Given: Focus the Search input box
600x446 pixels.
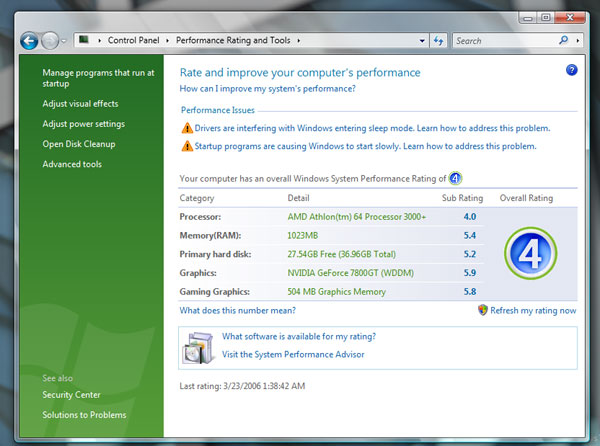Looking at the screenshot, I should [505, 41].
